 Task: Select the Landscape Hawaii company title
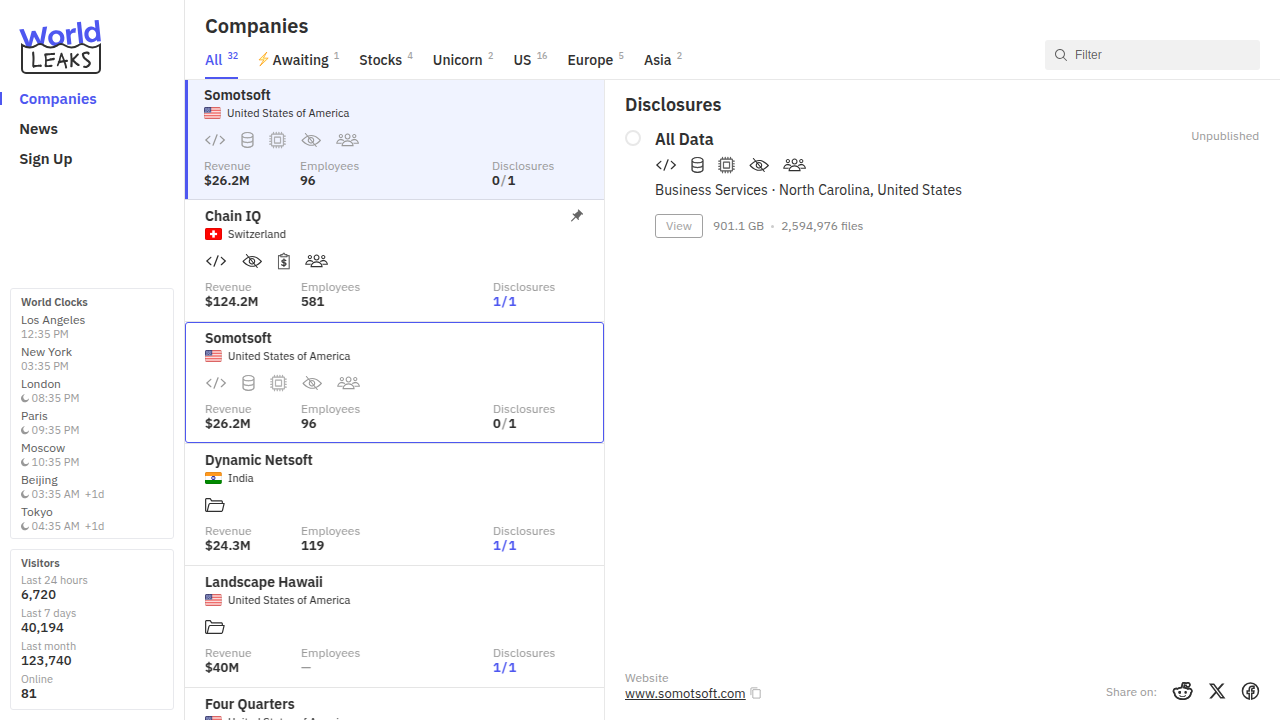(x=264, y=582)
